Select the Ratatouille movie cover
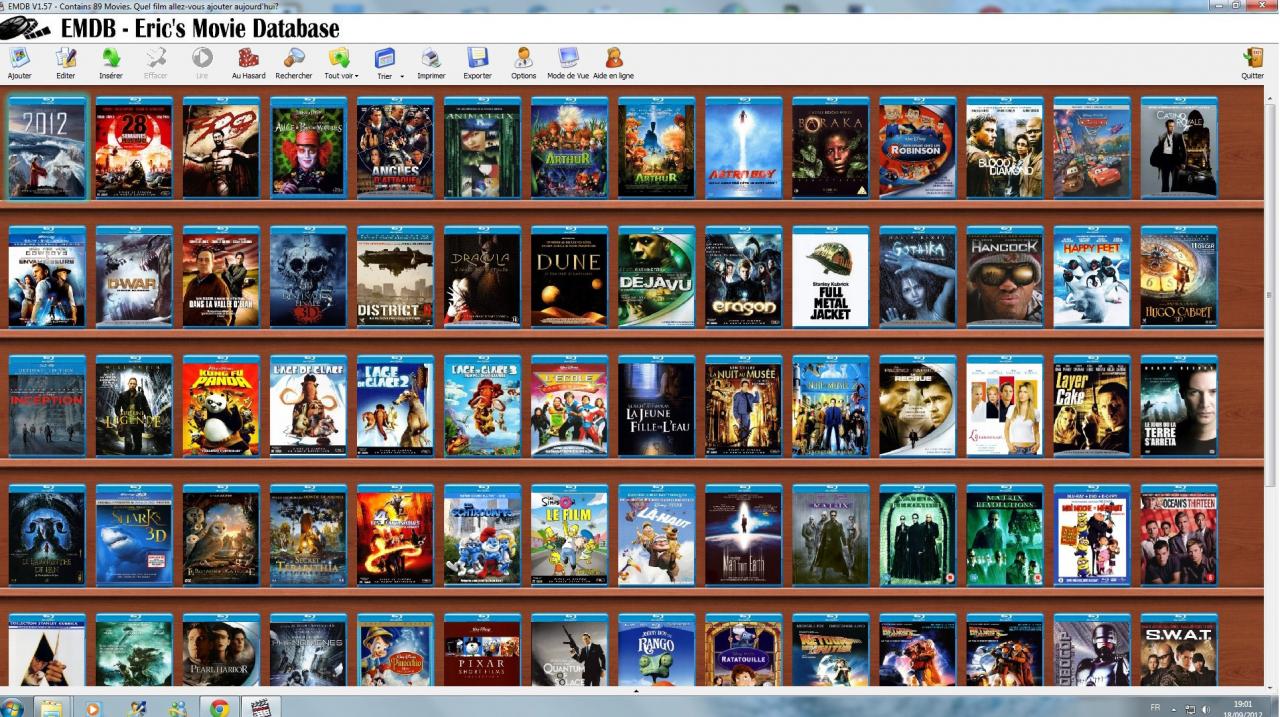 (743, 650)
